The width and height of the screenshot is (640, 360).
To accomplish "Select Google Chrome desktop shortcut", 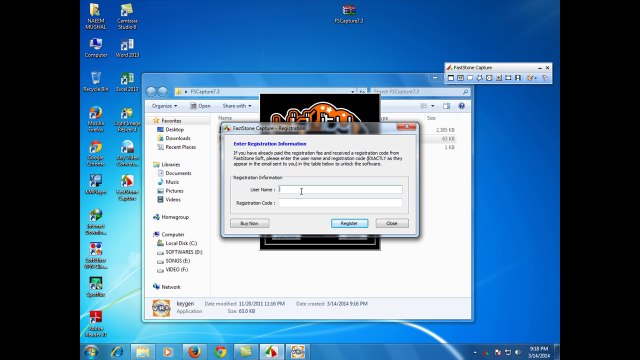I will (96, 153).
